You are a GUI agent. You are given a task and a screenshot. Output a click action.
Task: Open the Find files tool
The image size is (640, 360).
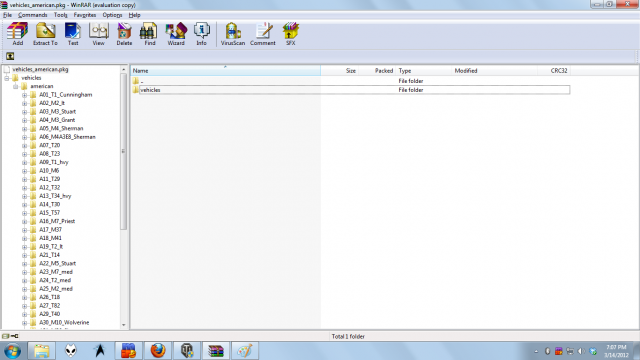point(150,34)
